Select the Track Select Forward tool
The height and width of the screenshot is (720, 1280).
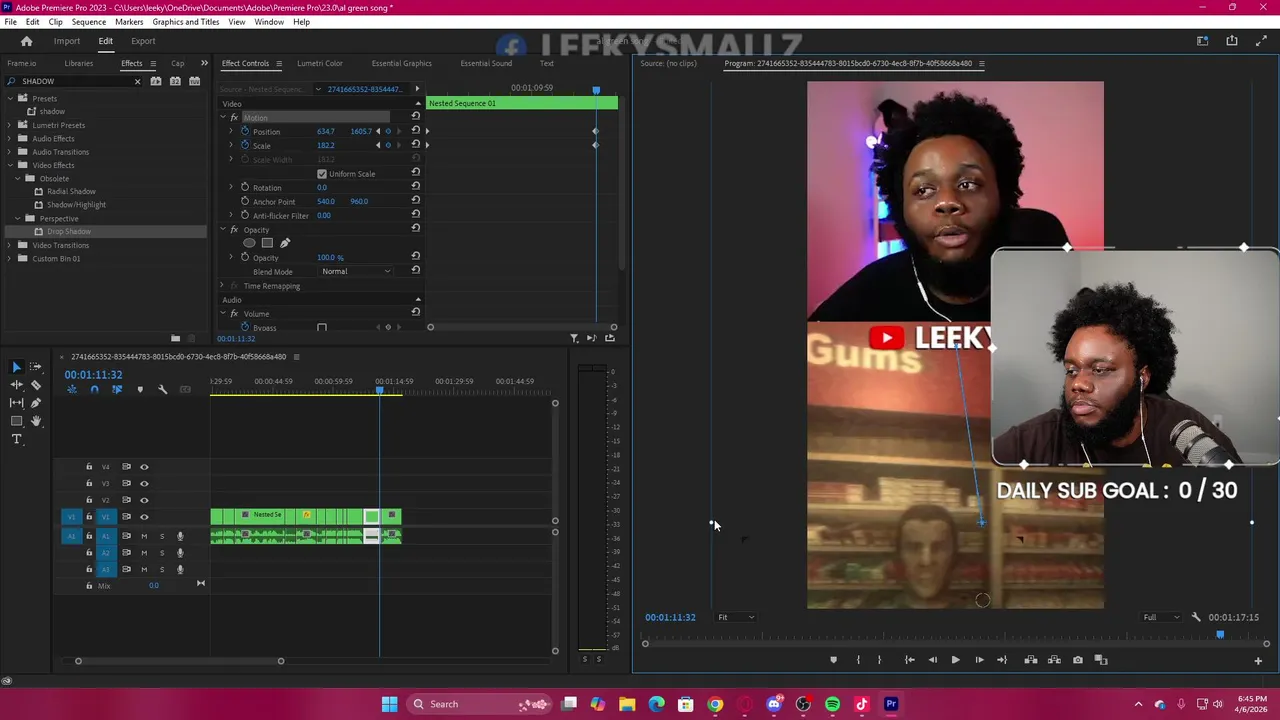pos(36,367)
